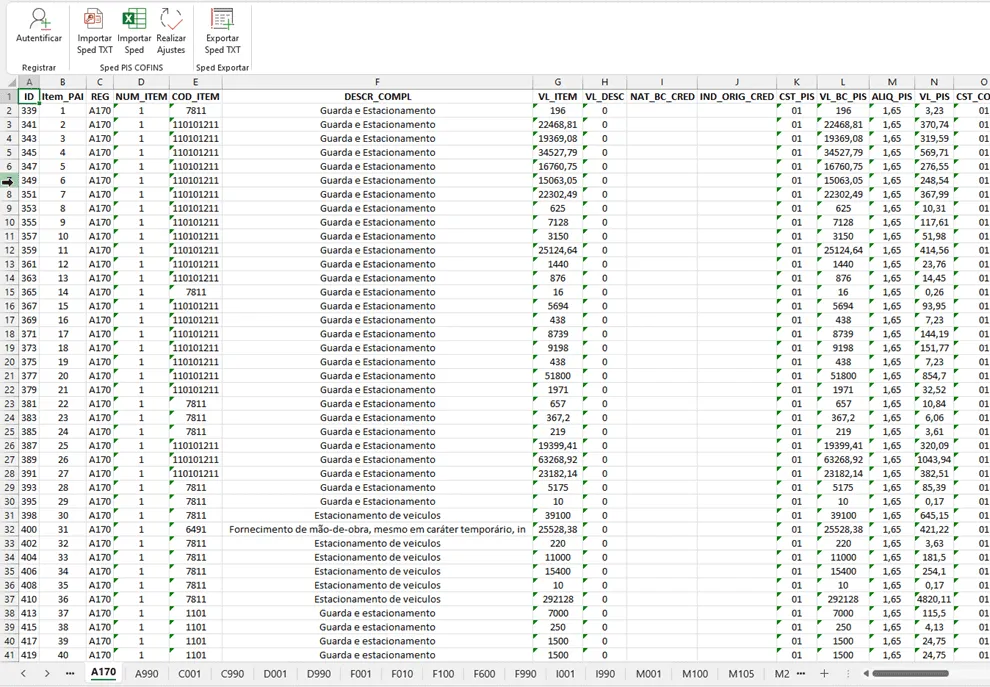Select VL_PIS cell showing 1043,94
The width and height of the screenshot is (990, 687).
pos(934,460)
